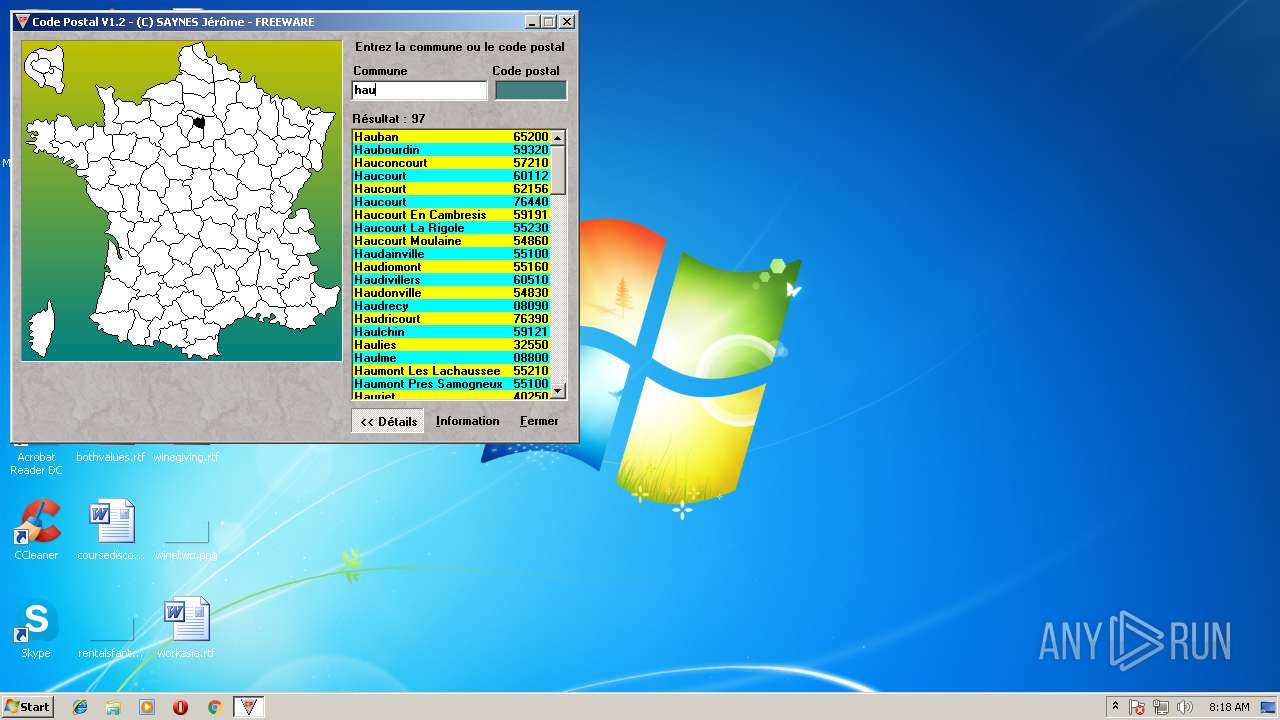This screenshot has width=1280, height=720.
Task: Select Haucourt 76440 row
Action: [x=451, y=202]
